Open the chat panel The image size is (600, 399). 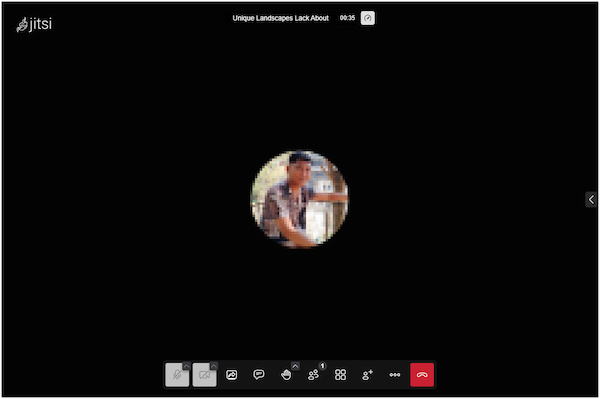pos(259,375)
